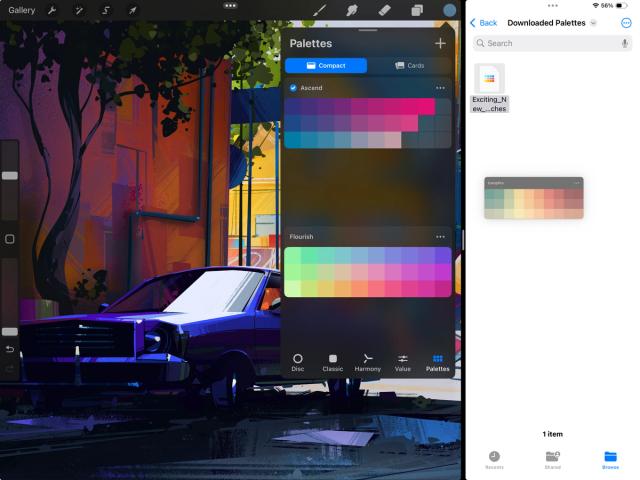Tap the Wi-Fi status icon
Image resolution: width=640 pixels, height=480 pixels.
(596, 6)
